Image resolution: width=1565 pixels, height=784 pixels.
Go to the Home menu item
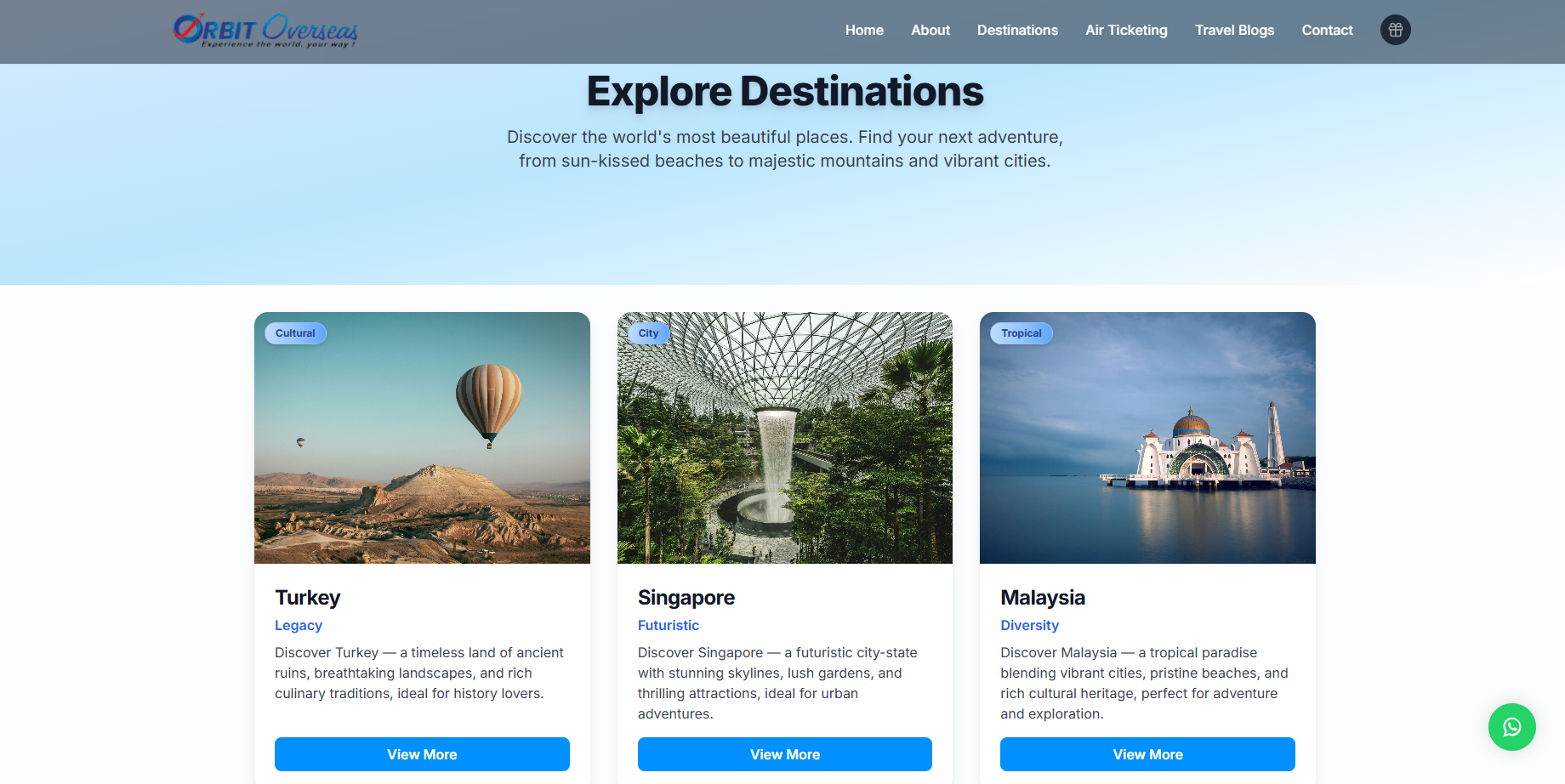[x=864, y=30]
